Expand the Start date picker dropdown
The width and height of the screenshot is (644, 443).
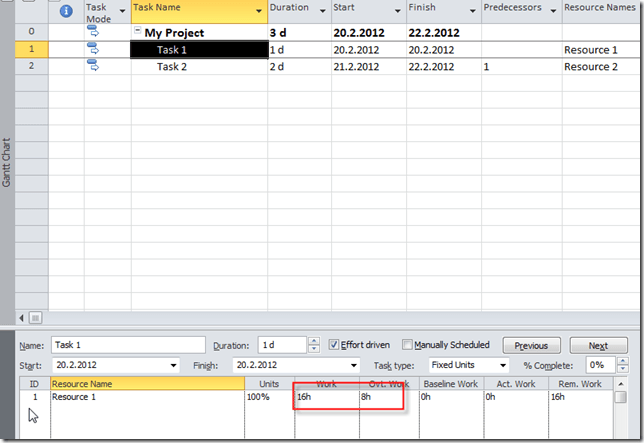pyautogui.click(x=173, y=366)
